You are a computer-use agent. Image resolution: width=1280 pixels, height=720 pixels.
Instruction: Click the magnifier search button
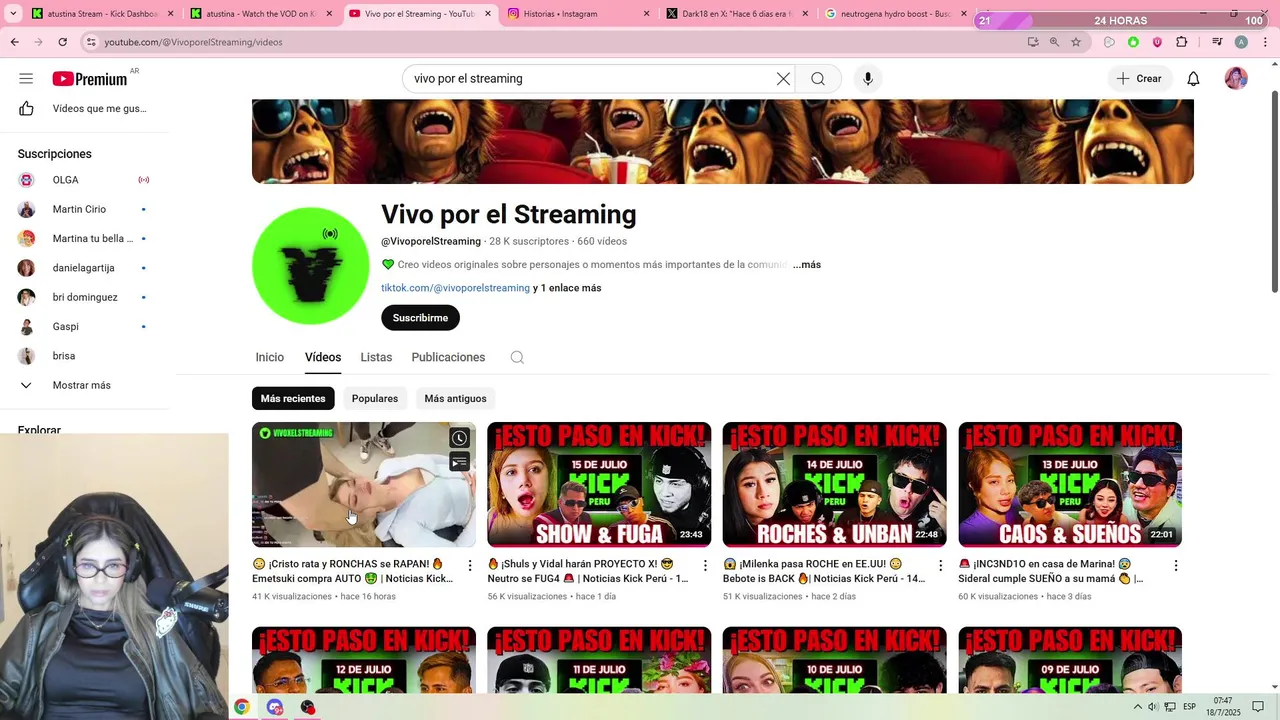818,79
